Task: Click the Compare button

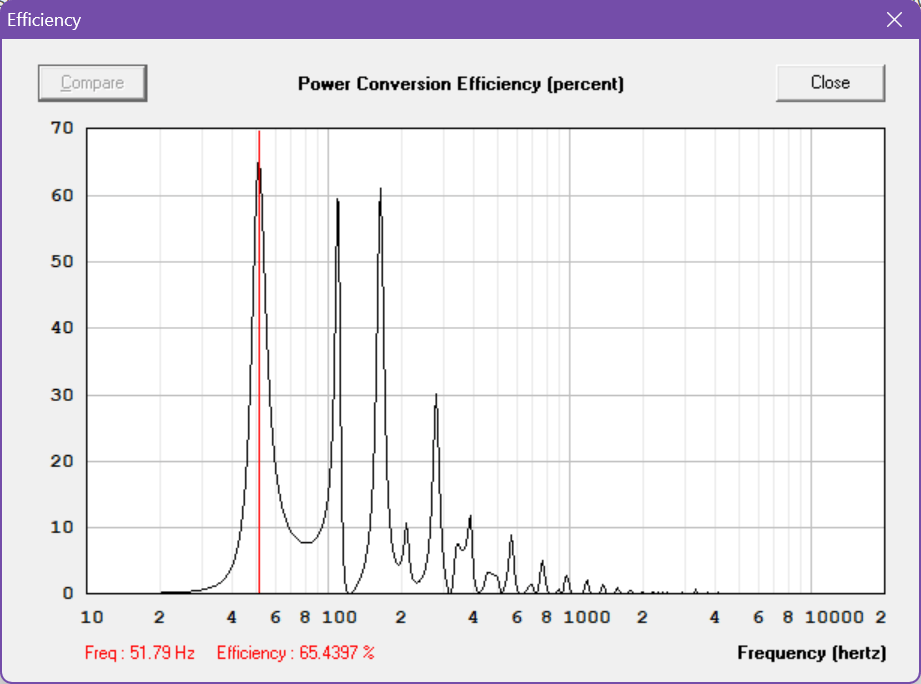Action: (x=92, y=83)
